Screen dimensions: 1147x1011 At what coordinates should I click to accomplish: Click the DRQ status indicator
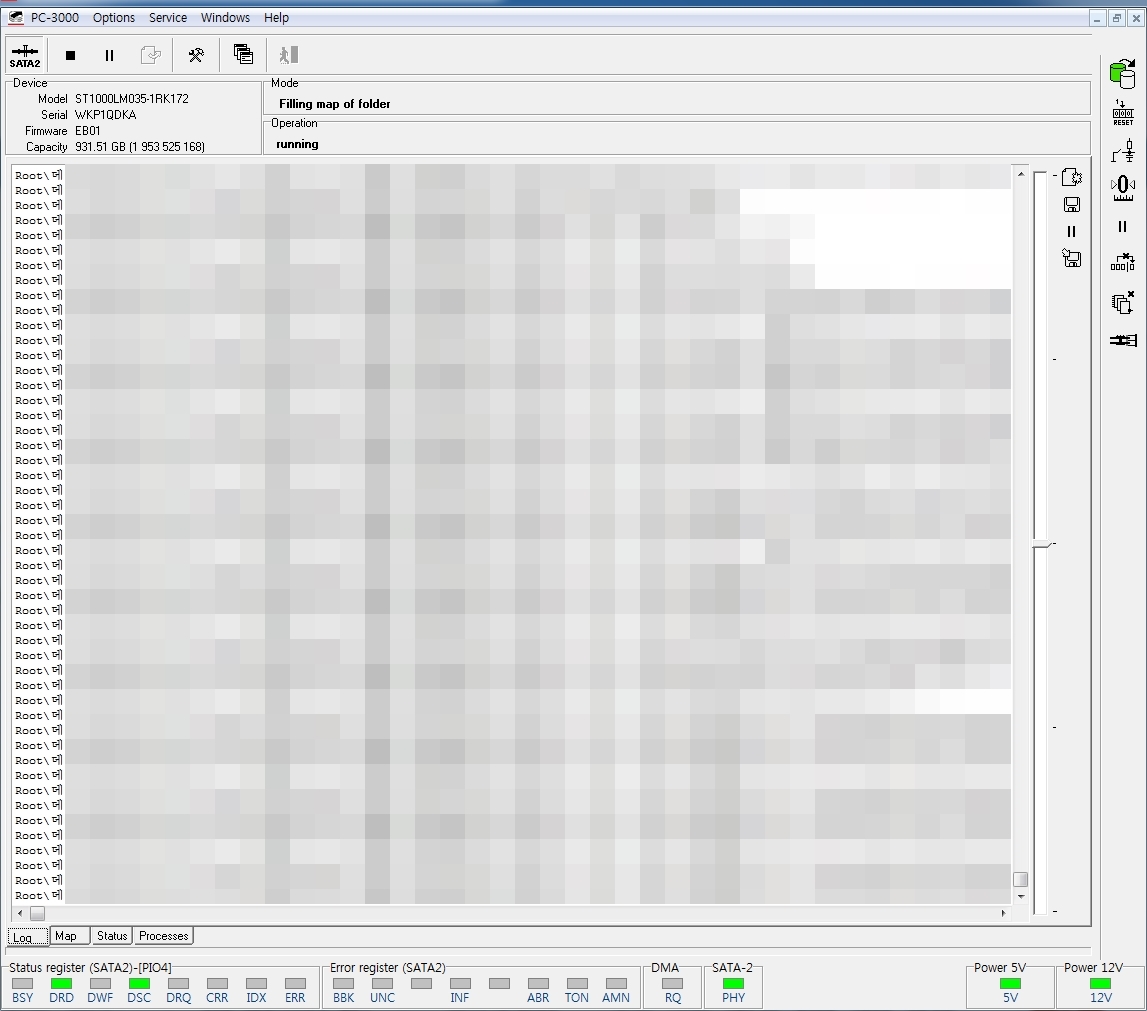click(178, 984)
